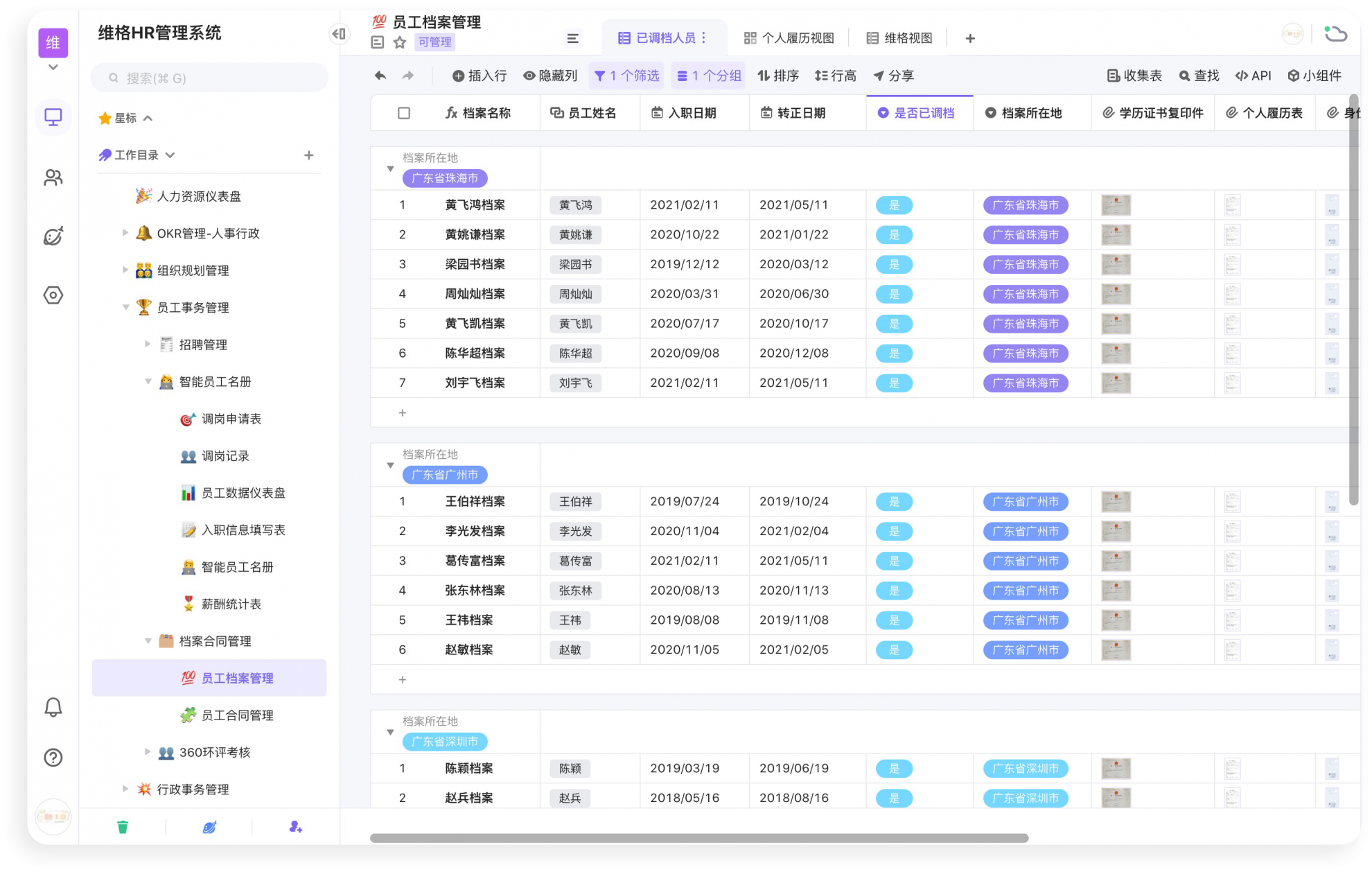
Task: Click the vertical scrollbar thumb
Action: tap(1354, 298)
